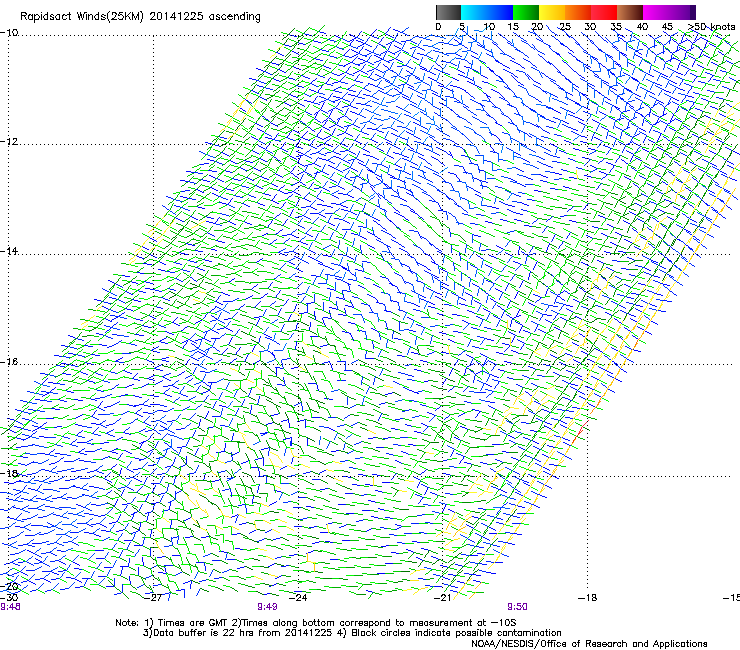Click the -30 longitude axis label

(x=9, y=597)
